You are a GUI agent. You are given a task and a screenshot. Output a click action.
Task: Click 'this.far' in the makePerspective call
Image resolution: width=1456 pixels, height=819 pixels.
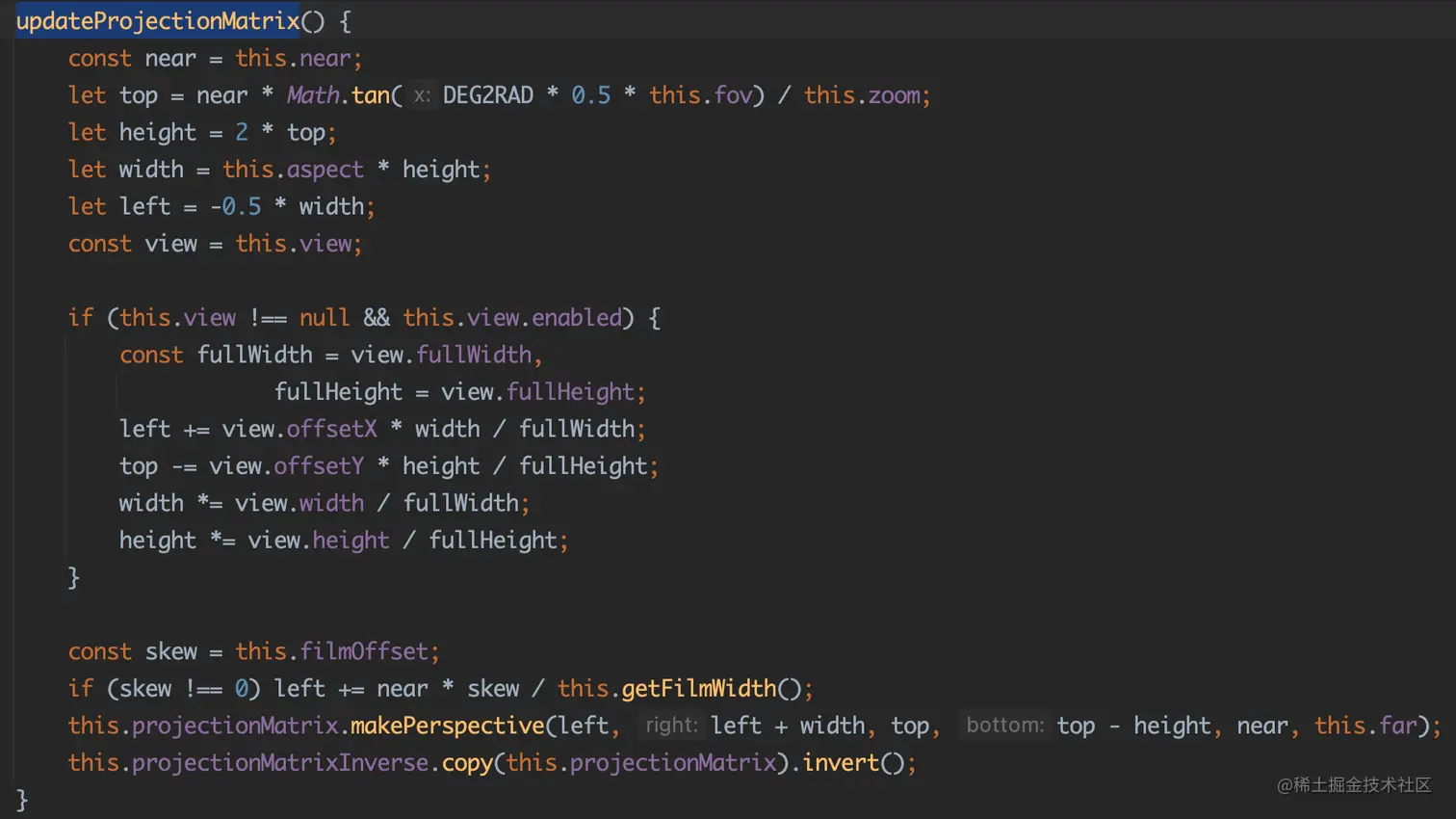click(1365, 726)
